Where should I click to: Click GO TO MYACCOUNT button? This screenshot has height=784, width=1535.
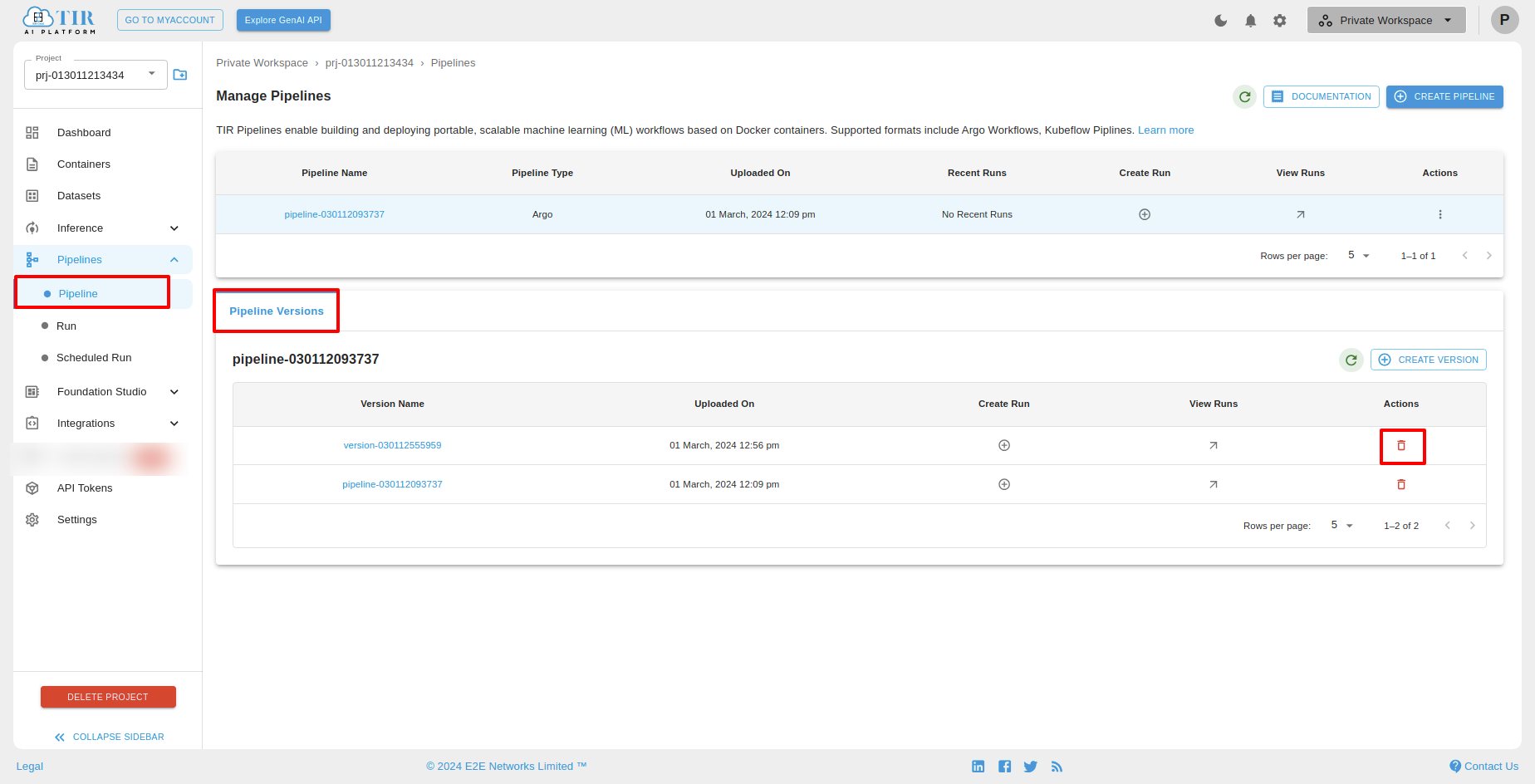169,20
